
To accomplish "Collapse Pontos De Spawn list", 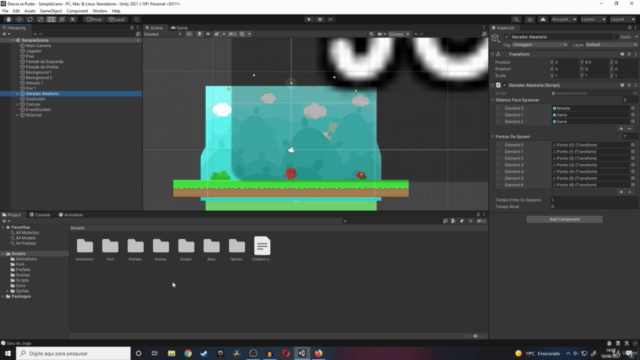I will tap(493, 137).
